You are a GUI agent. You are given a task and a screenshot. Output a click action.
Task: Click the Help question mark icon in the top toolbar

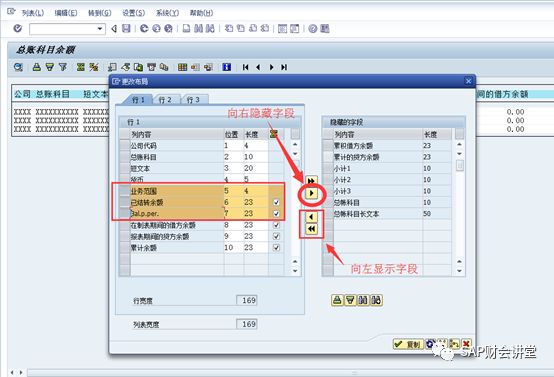[313, 28]
